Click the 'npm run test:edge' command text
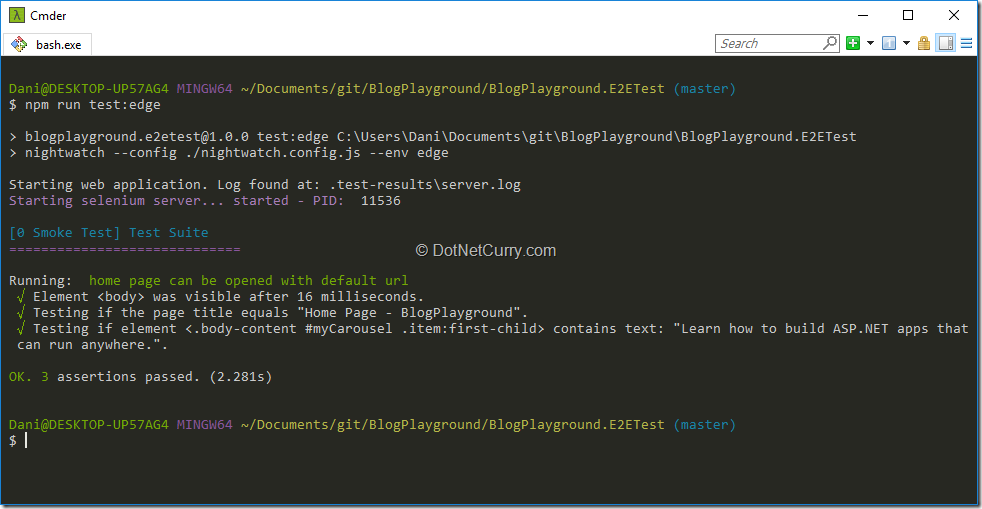This screenshot has height=509, width=982. pyautogui.click(x=93, y=105)
